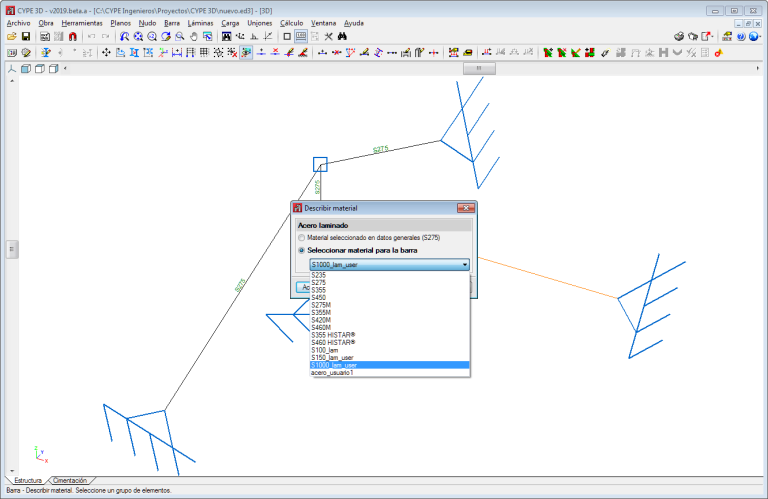Screen dimensions: 768x499
Task: Open help with blue question icon
Action: (x=741, y=36)
